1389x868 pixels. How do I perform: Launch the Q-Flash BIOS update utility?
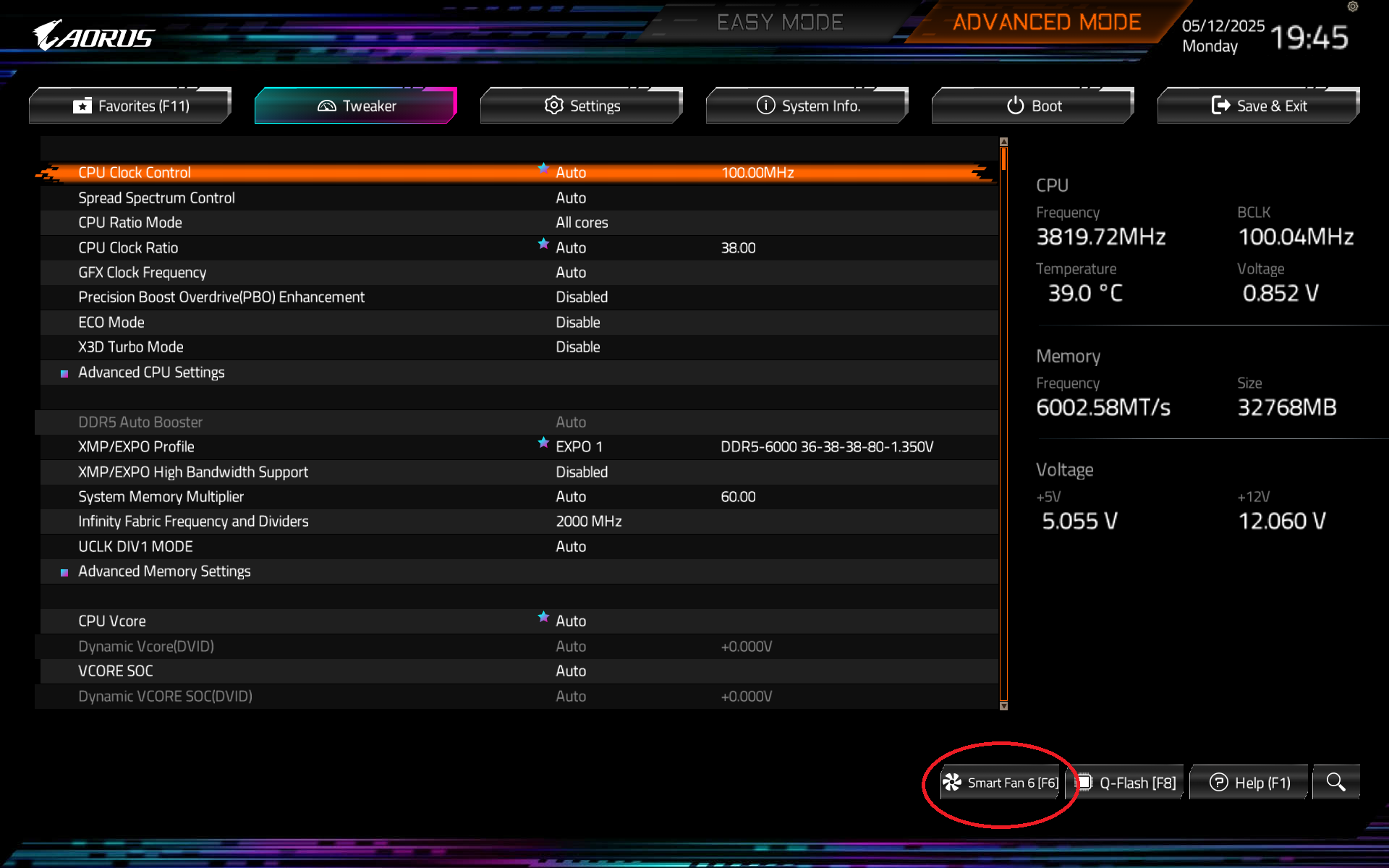point(1127,783)
